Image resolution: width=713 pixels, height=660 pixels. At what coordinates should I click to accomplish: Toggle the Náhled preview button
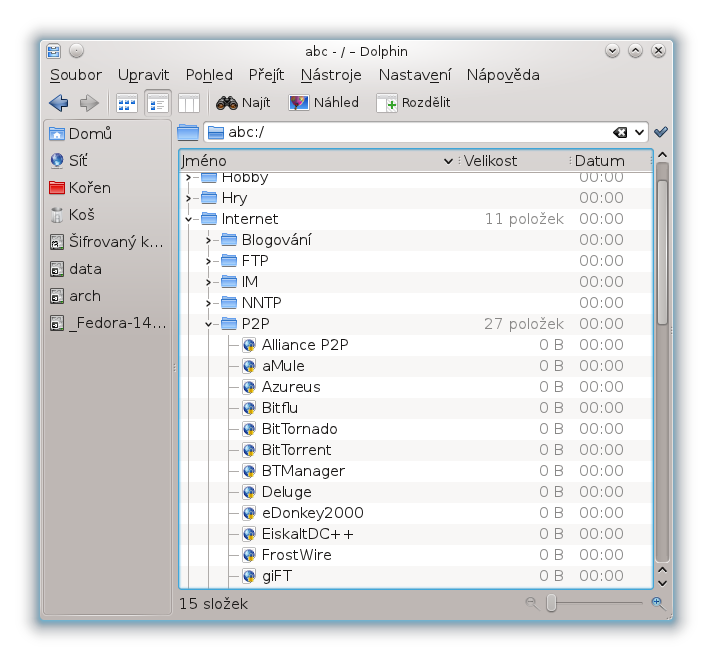324,103
